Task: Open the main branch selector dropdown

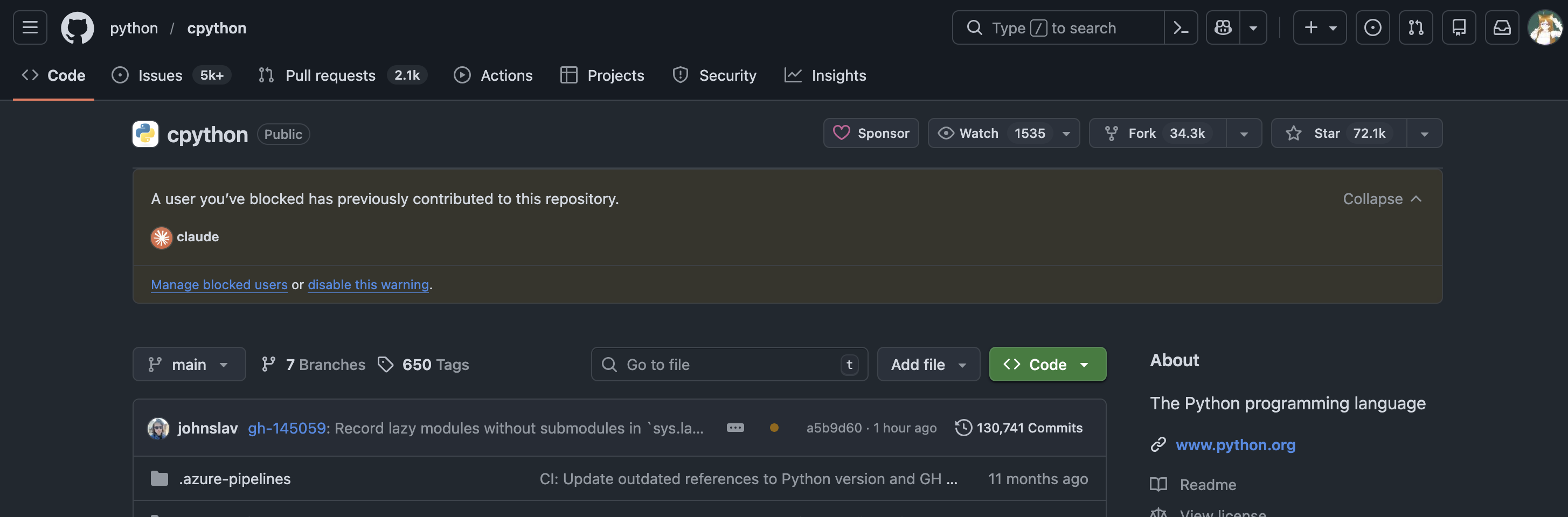Action: pos(189,365)
